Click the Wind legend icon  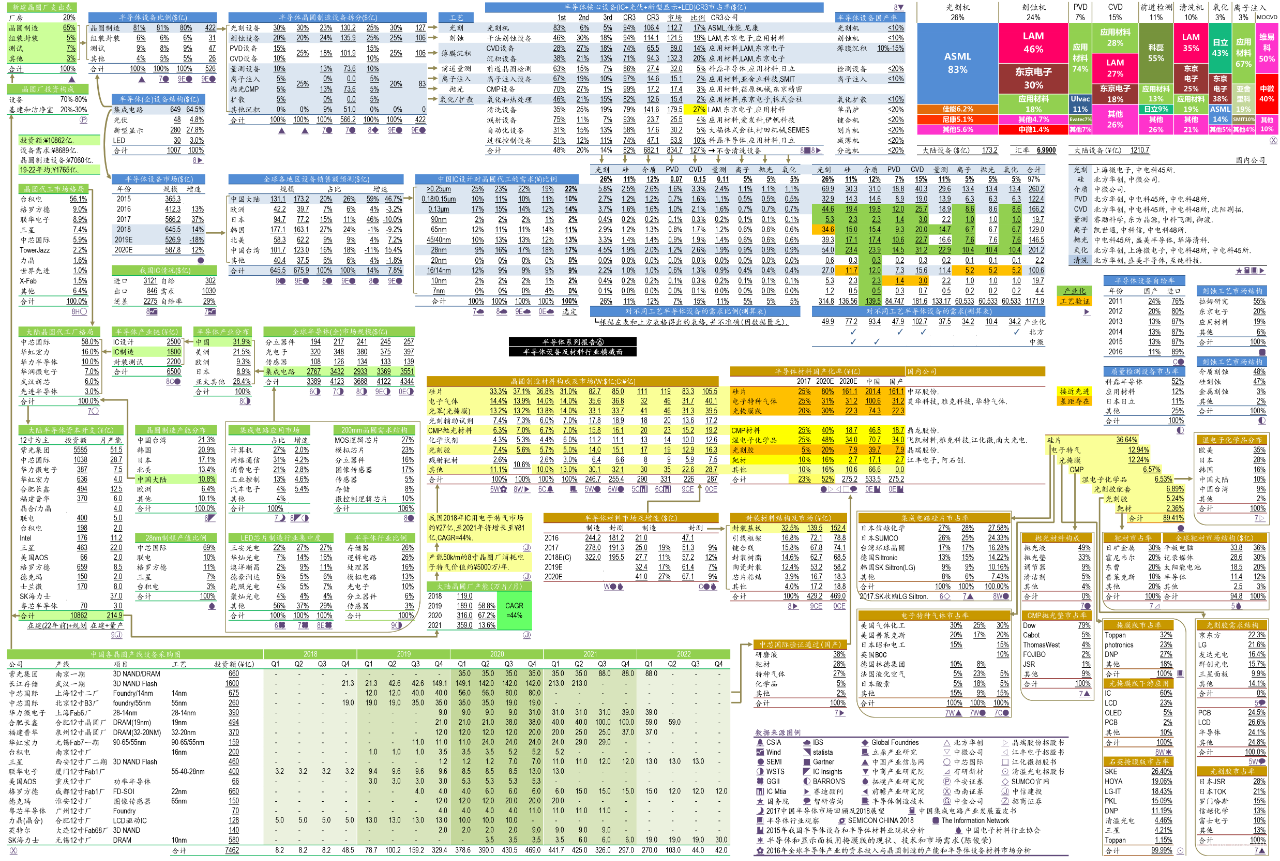[760, 752]
